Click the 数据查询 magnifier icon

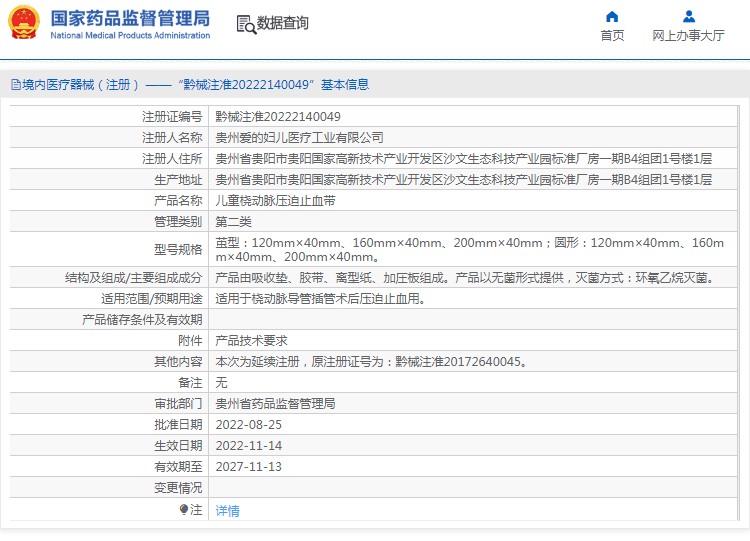[245, 24]
